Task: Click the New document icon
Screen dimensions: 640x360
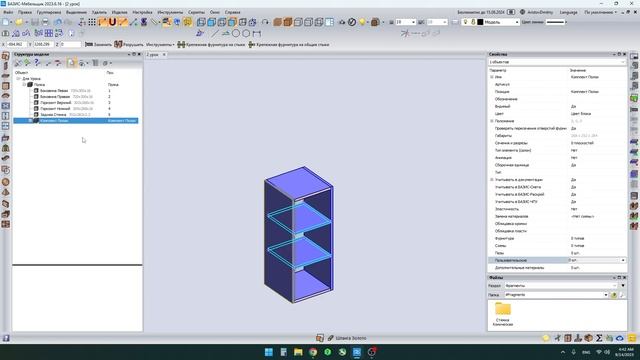Action: pos(6,22)
